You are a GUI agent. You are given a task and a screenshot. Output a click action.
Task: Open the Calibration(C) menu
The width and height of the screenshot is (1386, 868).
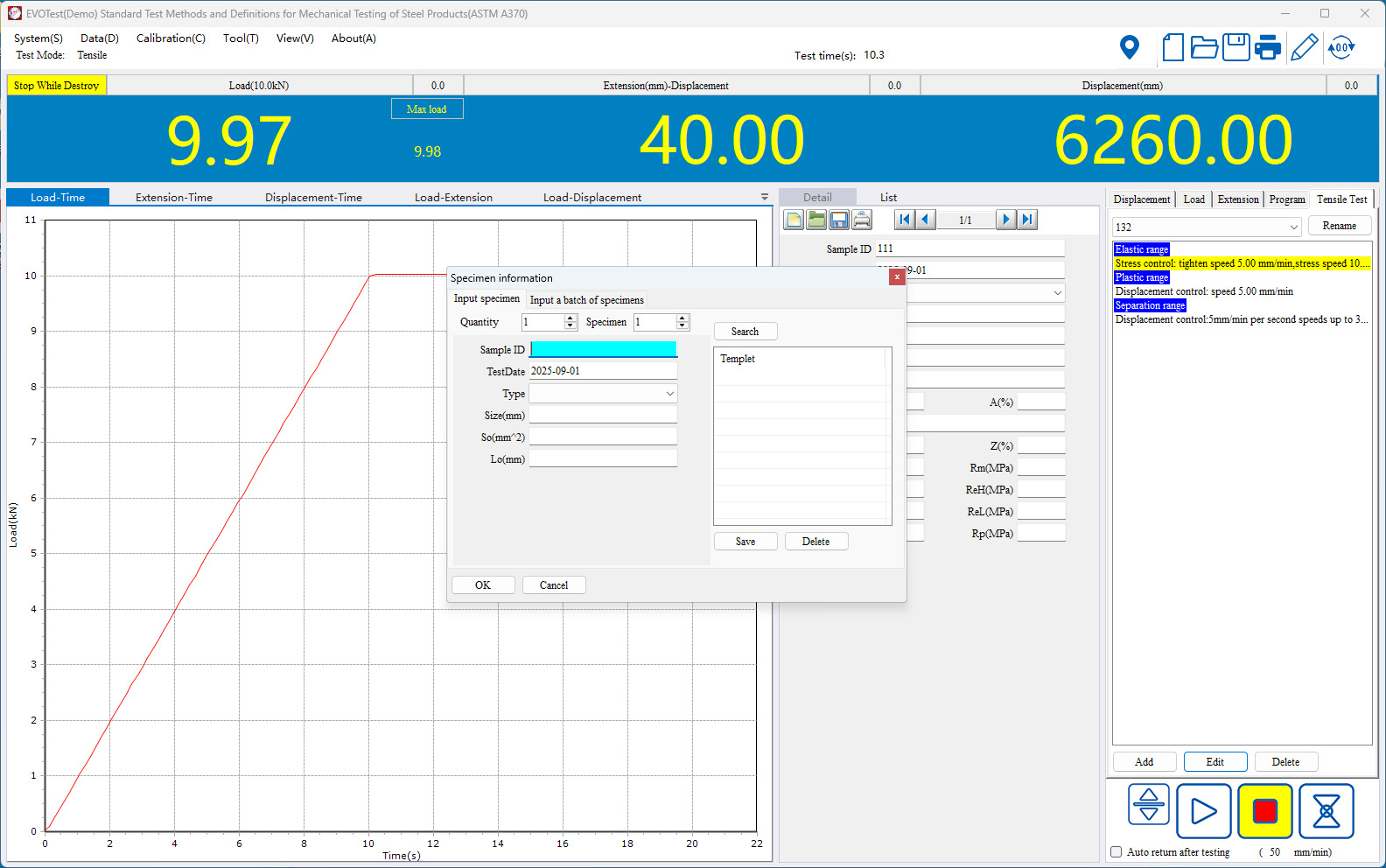point(171,38)
